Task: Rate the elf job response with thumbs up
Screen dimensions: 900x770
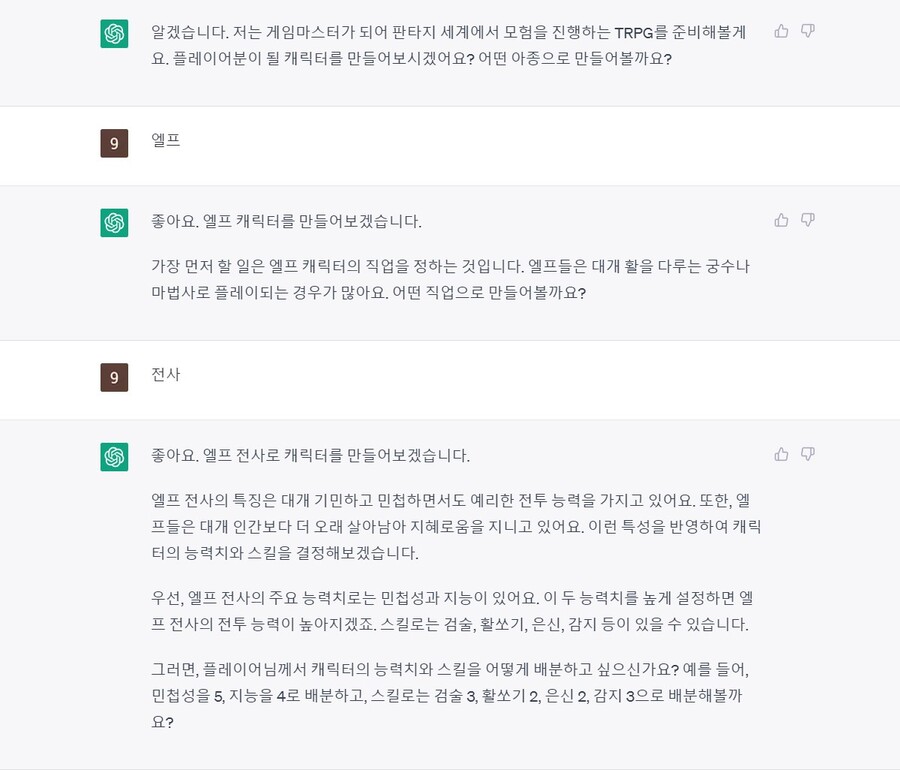Action: click(781, 220)
